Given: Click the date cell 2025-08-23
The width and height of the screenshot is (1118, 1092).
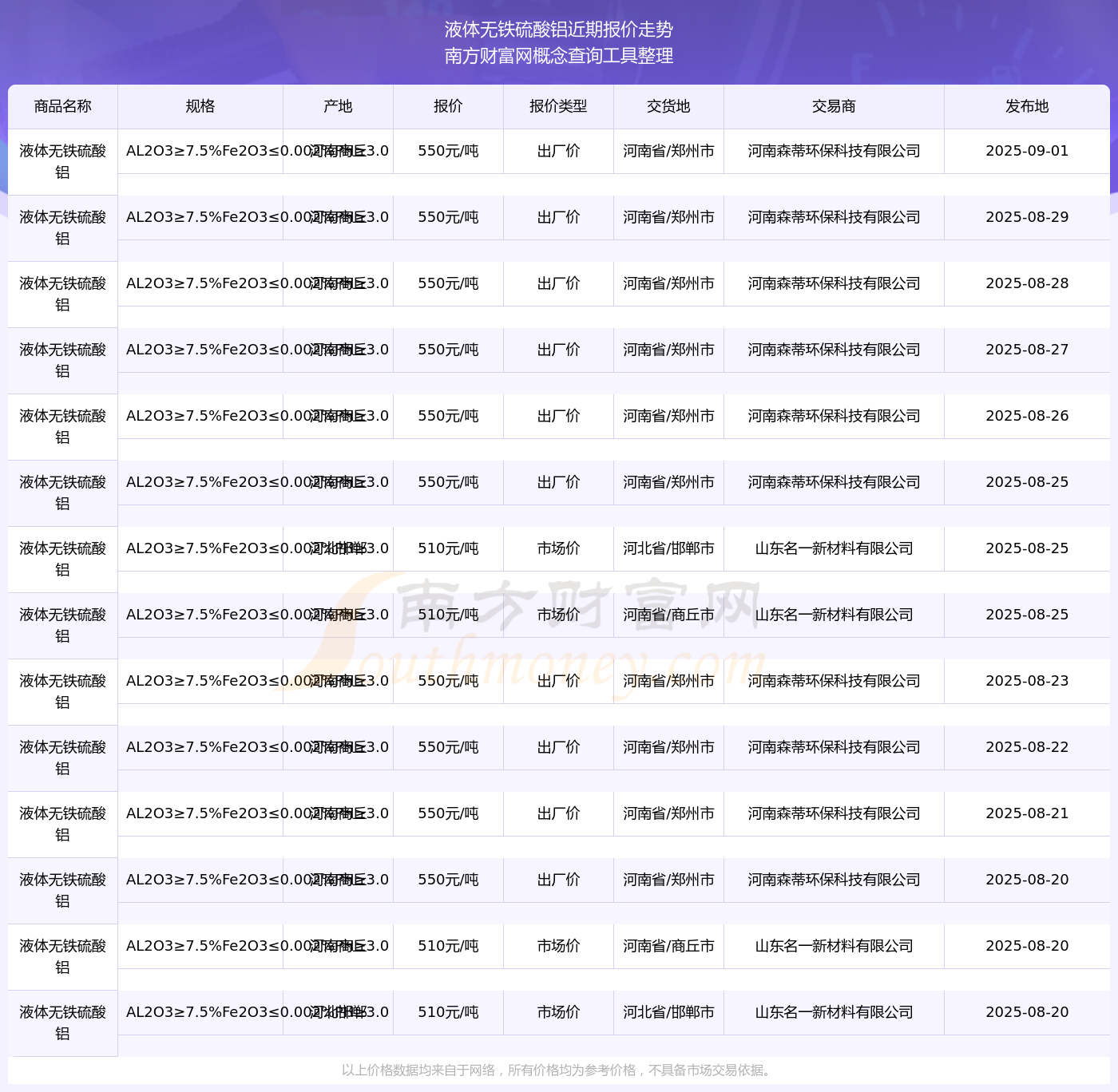Looking at the screenshot, I should click(1027, 681).
